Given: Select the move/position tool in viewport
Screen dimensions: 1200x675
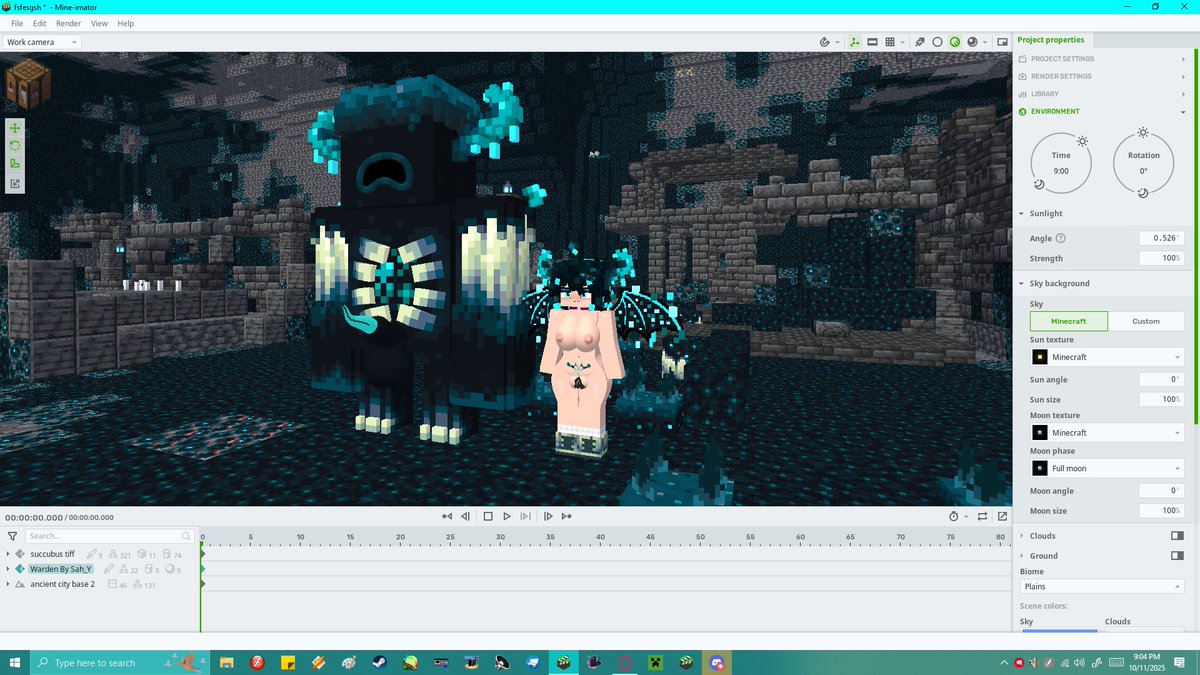Looking at the screenshot, I should [x=15, y=129].
